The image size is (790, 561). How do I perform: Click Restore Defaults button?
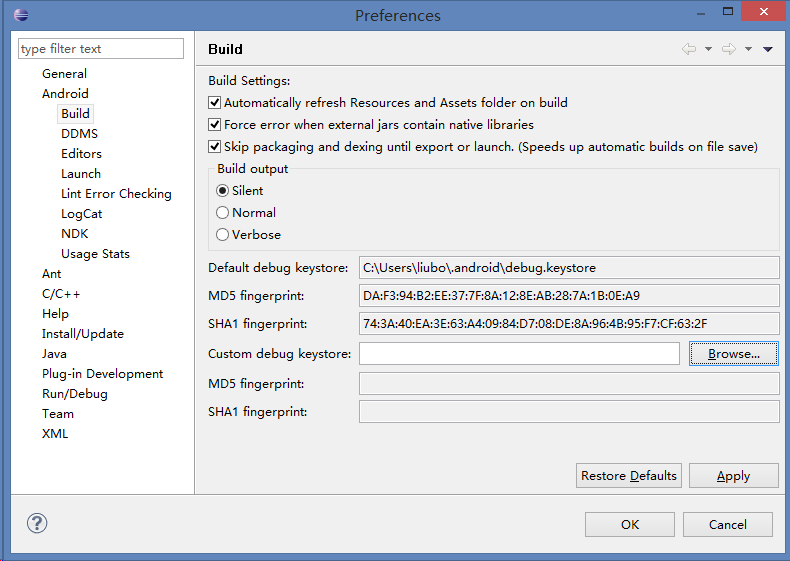[x=629, y=475]
